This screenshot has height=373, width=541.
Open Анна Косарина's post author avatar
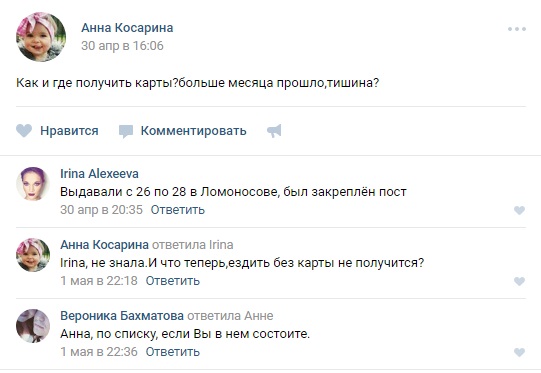[x=41, y=37]
